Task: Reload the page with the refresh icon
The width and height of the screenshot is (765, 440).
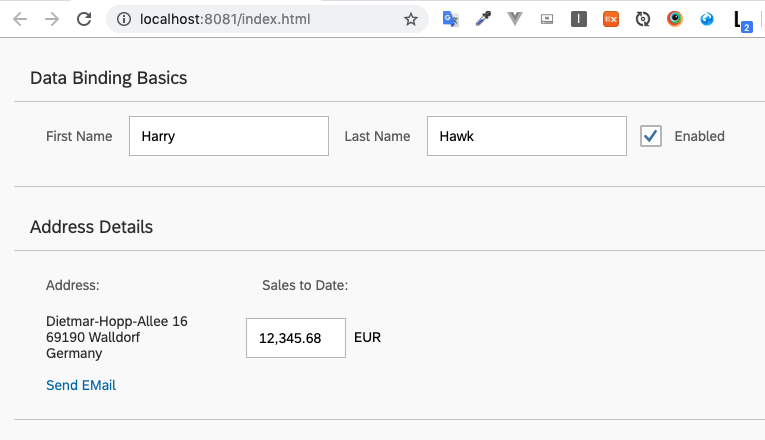Action: point(84,19)
